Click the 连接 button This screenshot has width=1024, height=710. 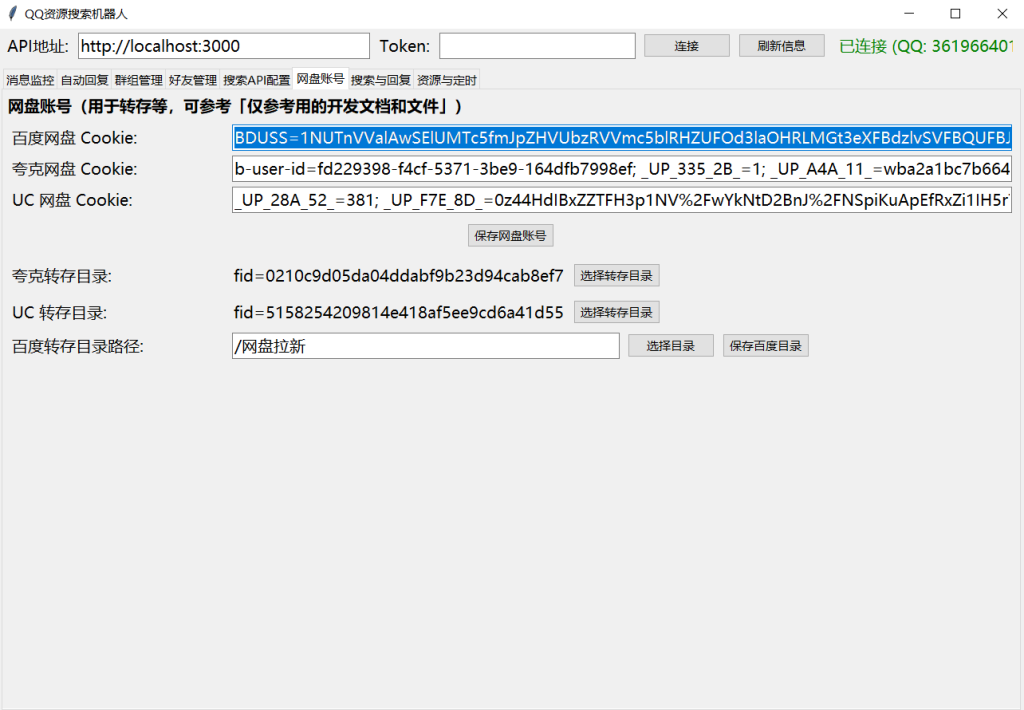pos(686,46)
